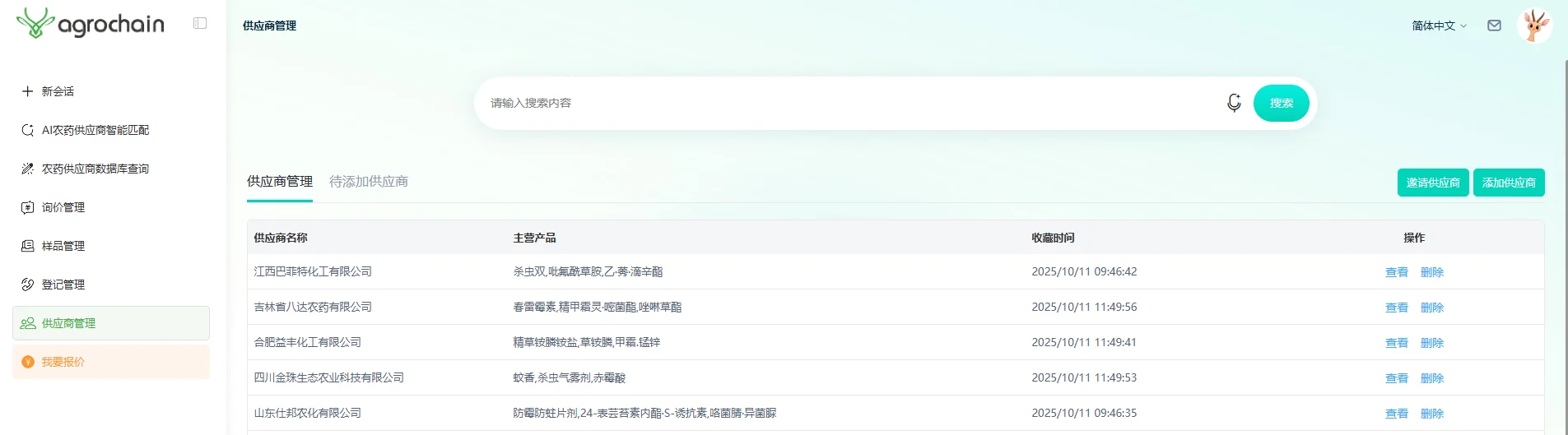Click timestamp 2025/10/11 11:49:53
The height and width of the screenshot is (435, 1568).
(1084, 377)
